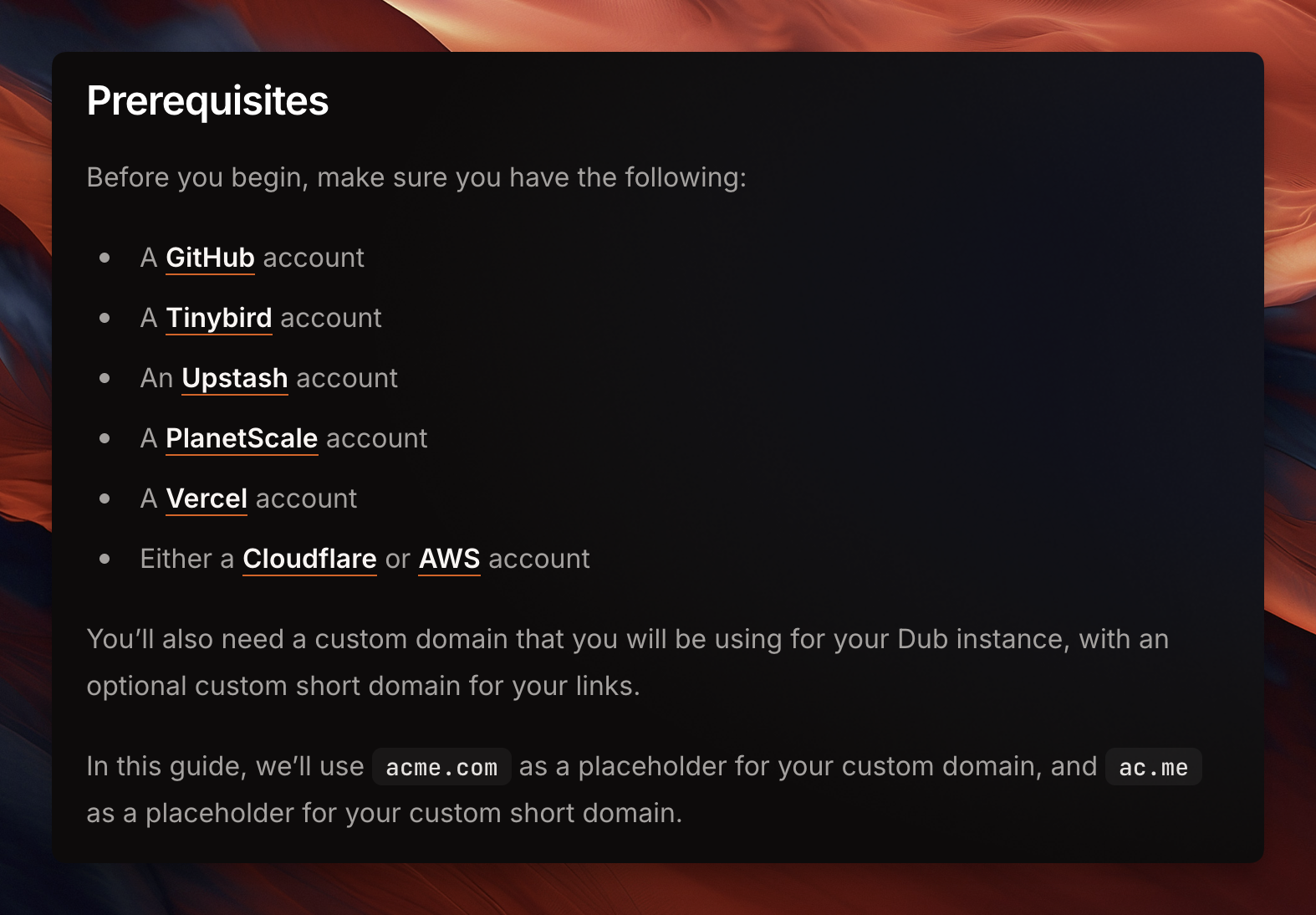Screen dimensions: 1316x915
Task: Click the acme.com inline code snippet
Action: click(x=441, y=767)
